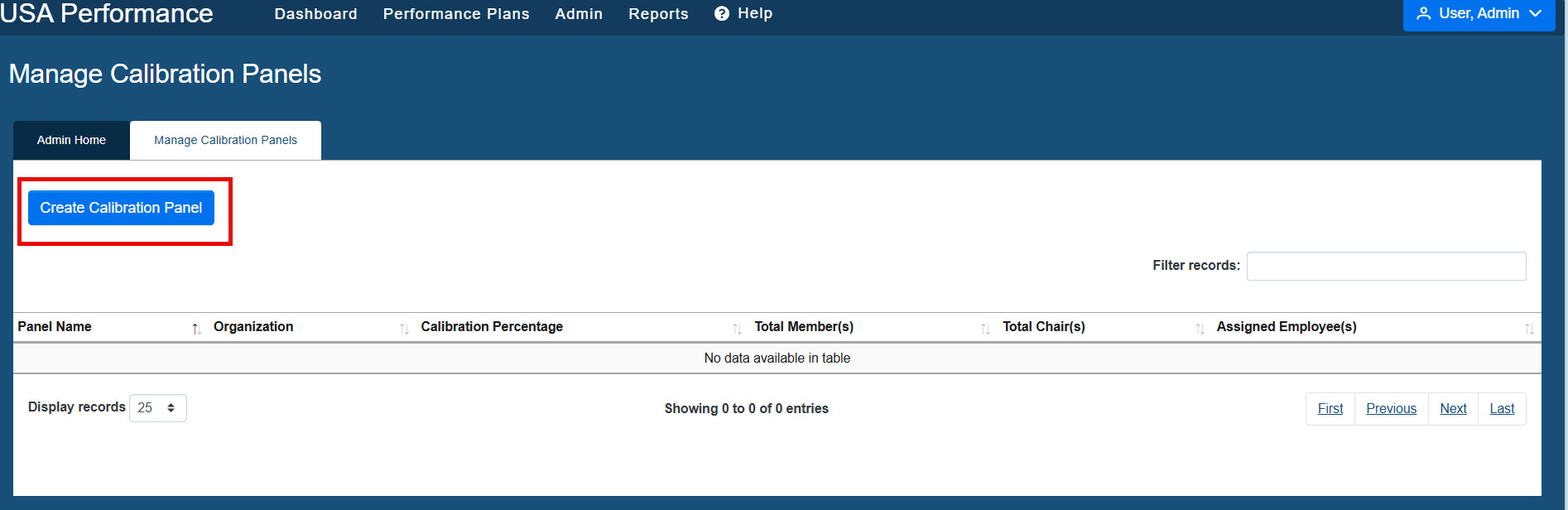Select the Manage Calibration Panels tab
1568x510 pixels.
click(x=225, y=140)
